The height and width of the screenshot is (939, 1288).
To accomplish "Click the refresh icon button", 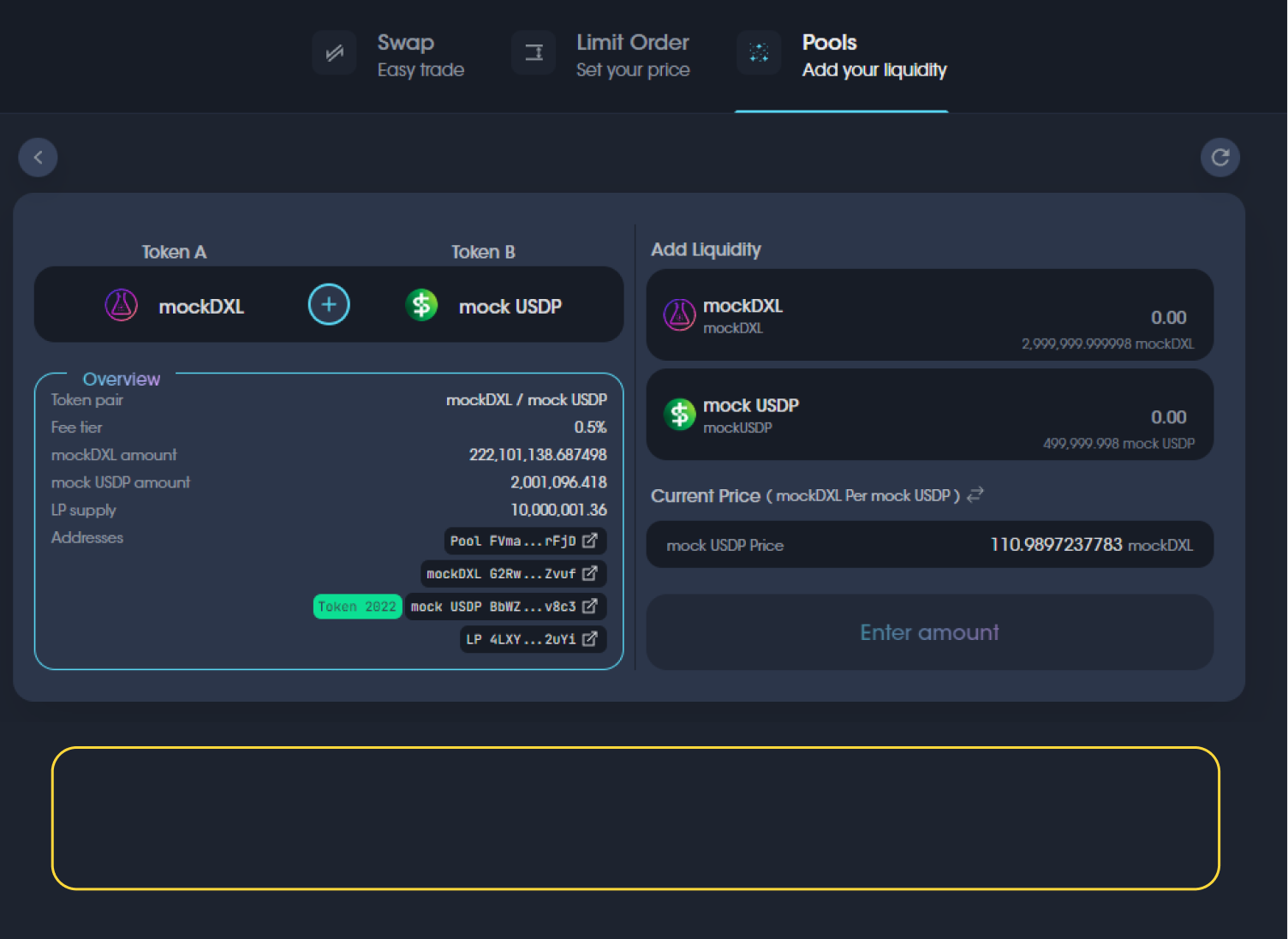I will tap(1219, 158).
